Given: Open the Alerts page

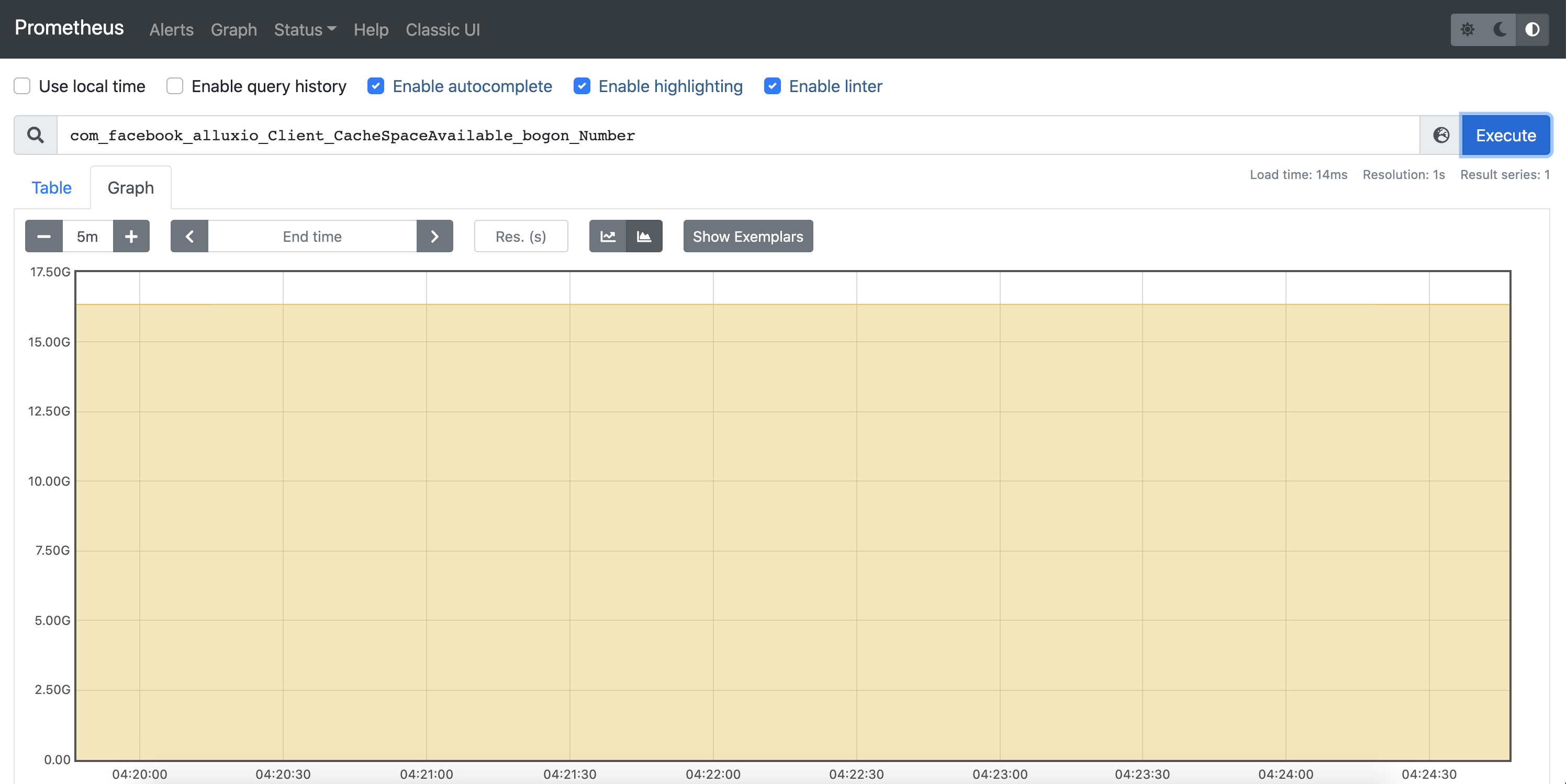Looking at the screenshot, I should point(172,30).
